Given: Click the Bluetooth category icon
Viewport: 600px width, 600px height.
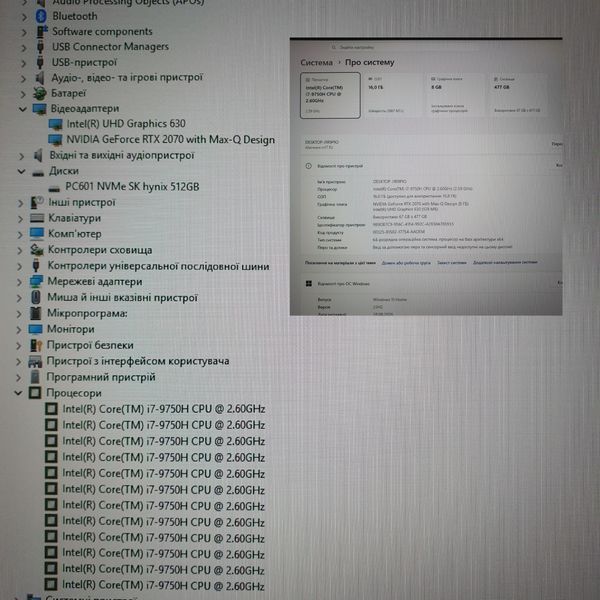Looking at the screenshot, I should (x=41, y=16).
